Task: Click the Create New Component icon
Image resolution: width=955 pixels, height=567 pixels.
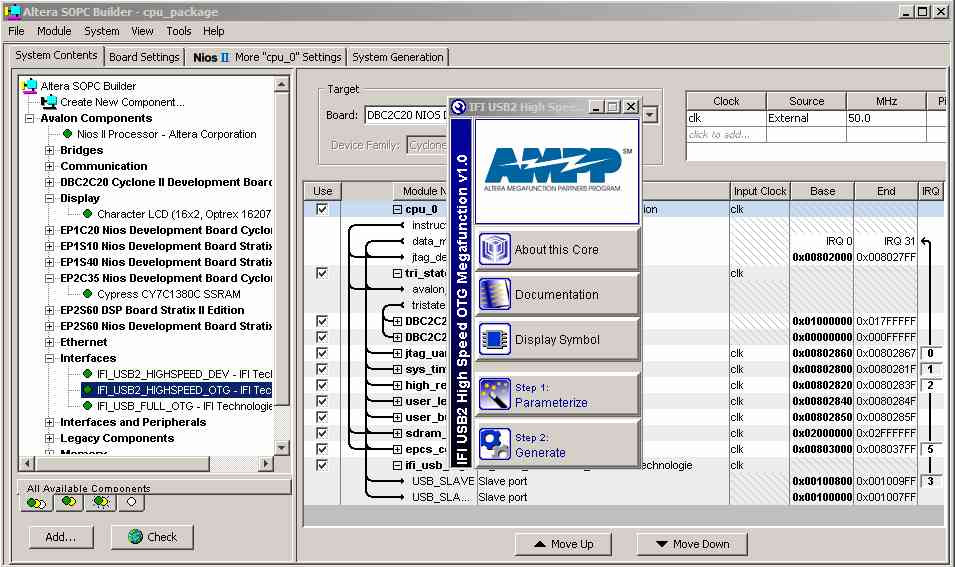Action: 49,102
